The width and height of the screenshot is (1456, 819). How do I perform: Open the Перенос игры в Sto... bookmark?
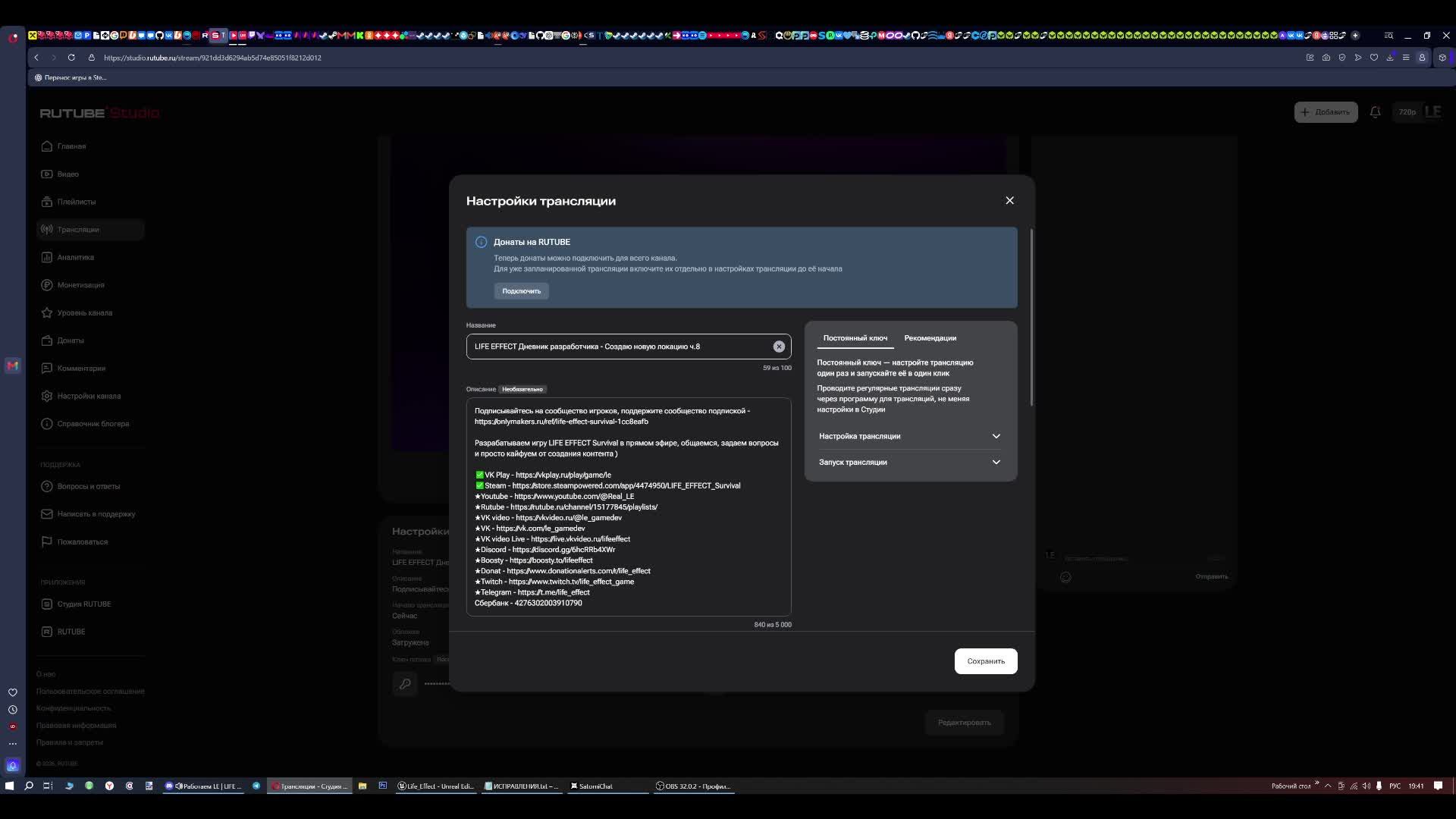pyautogui.click(x=71, y=77)
